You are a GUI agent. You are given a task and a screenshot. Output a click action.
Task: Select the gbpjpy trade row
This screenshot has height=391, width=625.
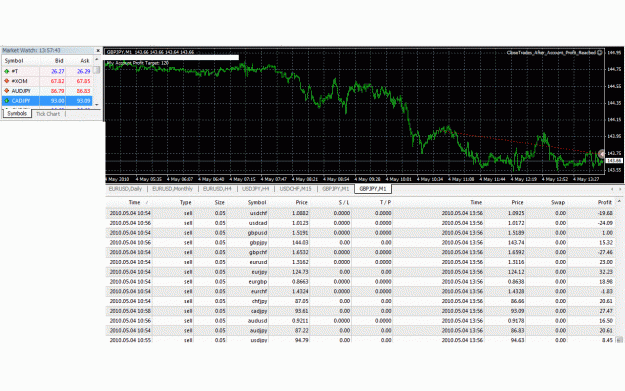(x=360, y=242)
